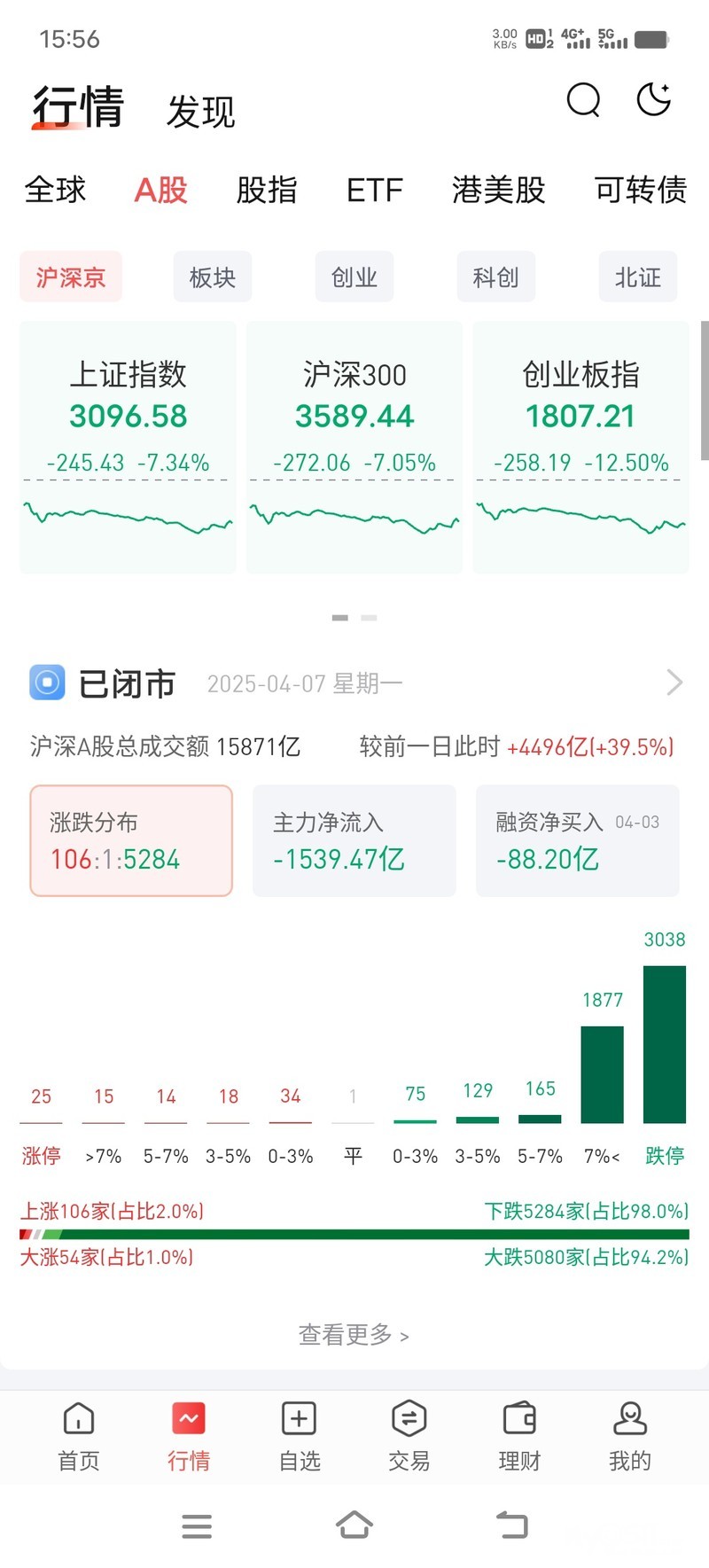Toggle night mode moon icon
Viewport: 709px width, 1568px height.
point(654,99)
